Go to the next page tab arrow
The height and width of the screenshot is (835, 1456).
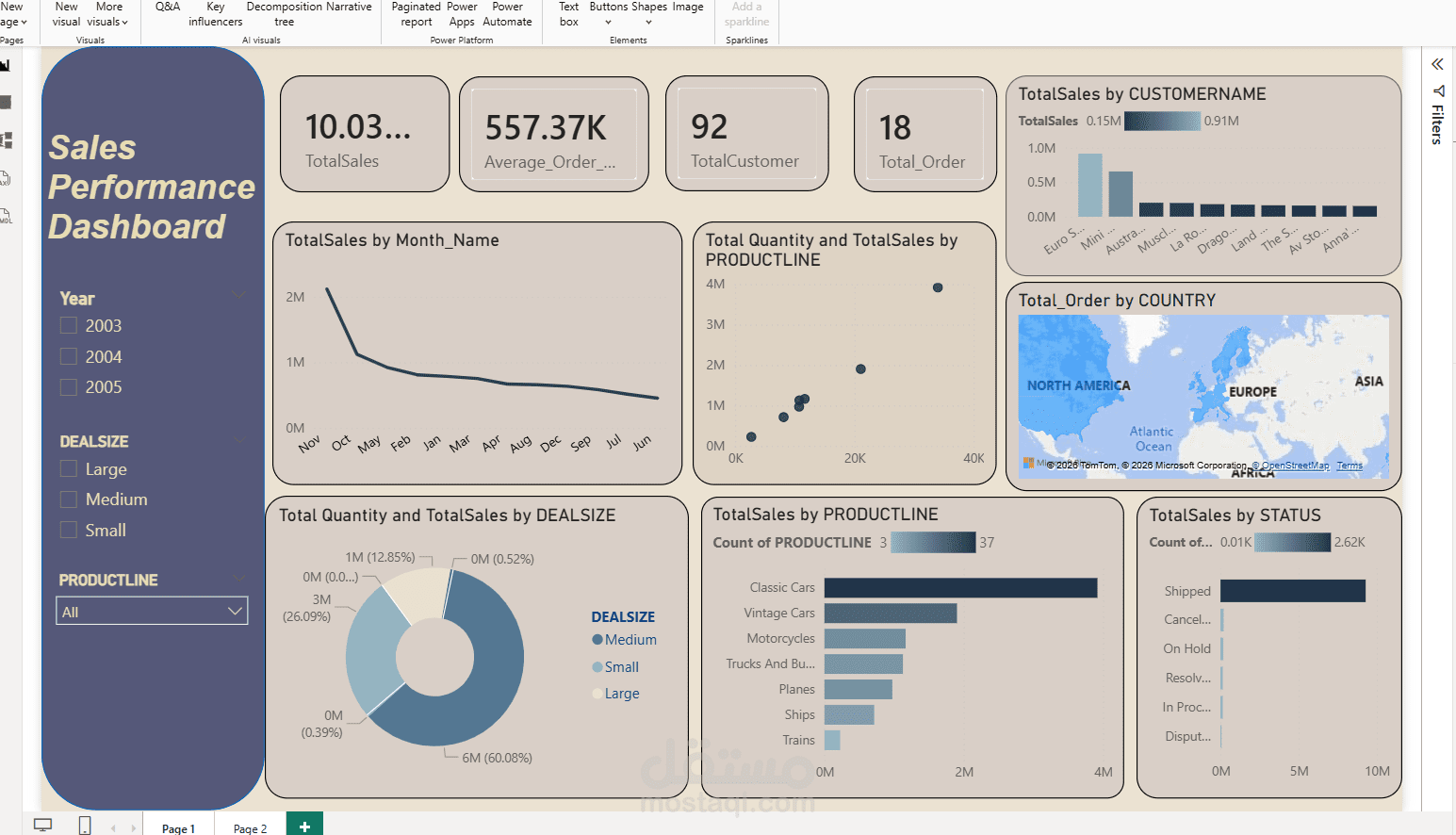(133, 828)
